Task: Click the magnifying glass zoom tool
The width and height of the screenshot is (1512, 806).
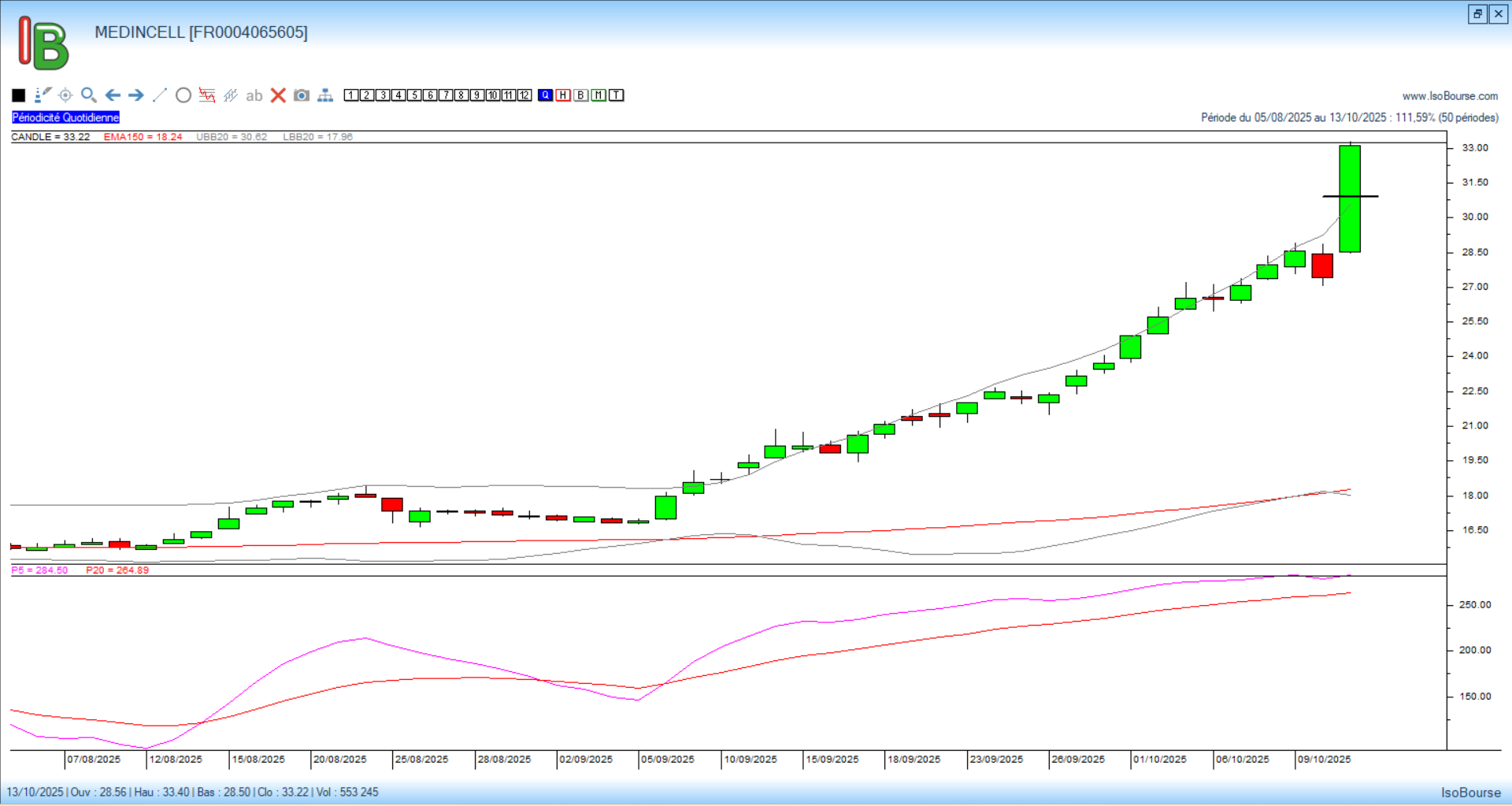Action: (89, 95)
